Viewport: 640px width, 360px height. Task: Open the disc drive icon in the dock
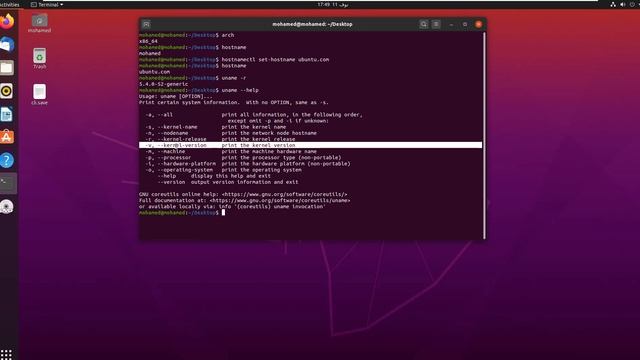pyautogui.click(x=7, y=207)
